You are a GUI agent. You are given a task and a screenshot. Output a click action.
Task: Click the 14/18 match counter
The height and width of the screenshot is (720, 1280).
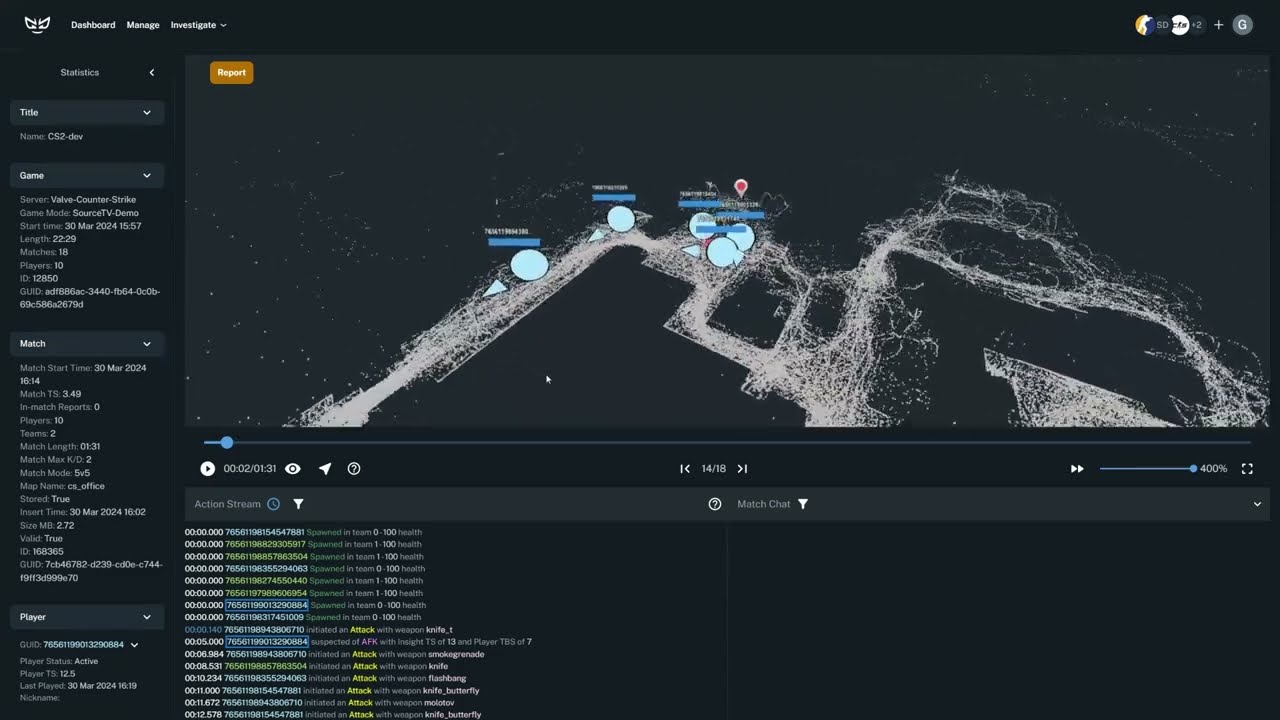pos(713,468)
